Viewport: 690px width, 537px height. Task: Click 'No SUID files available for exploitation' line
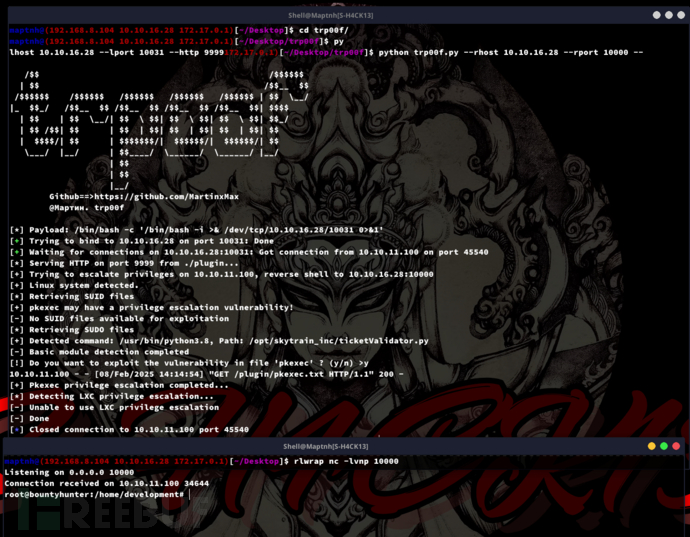(119, 318)
